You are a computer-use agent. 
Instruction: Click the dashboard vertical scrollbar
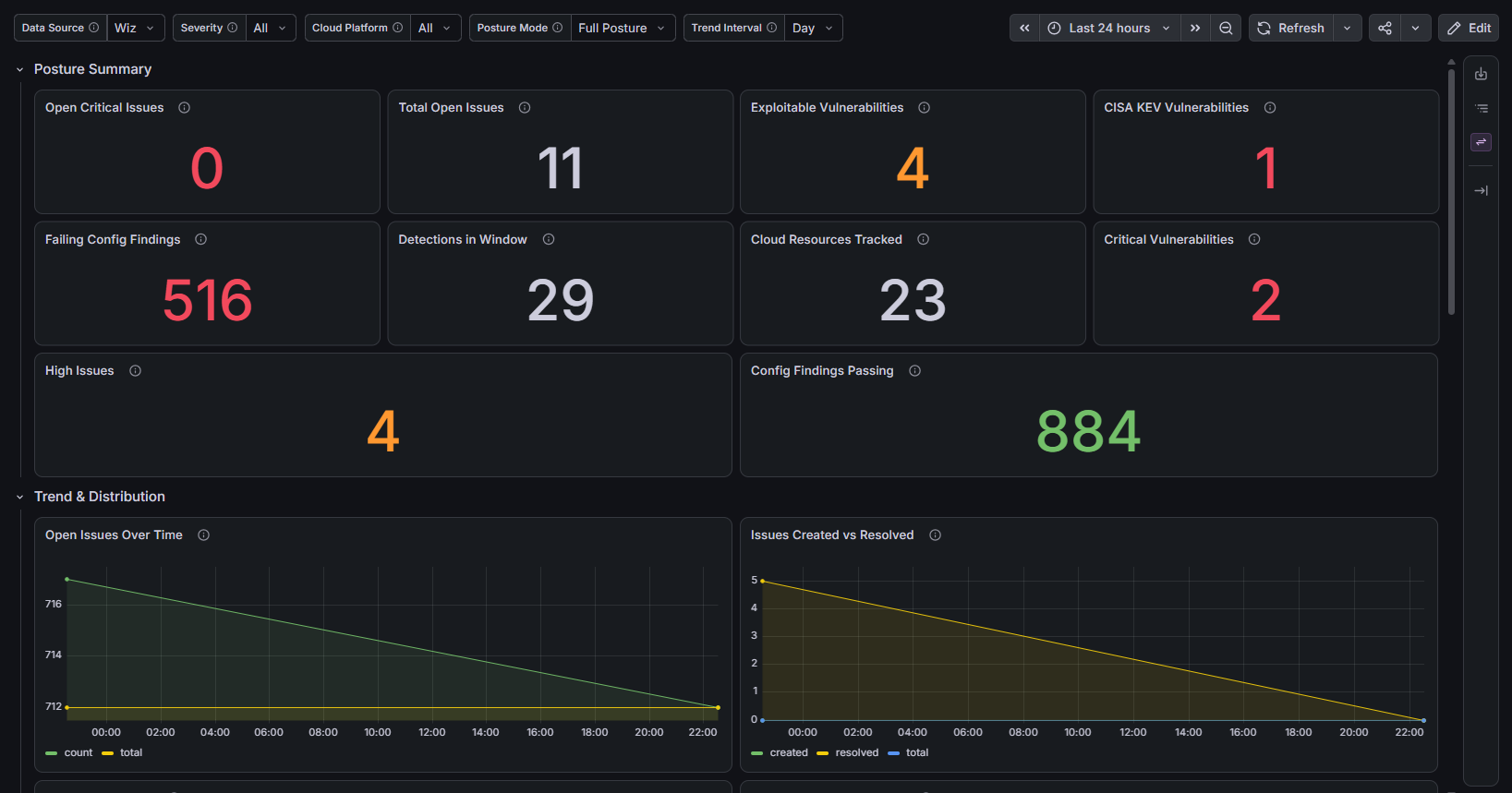tap(1451, 191)
